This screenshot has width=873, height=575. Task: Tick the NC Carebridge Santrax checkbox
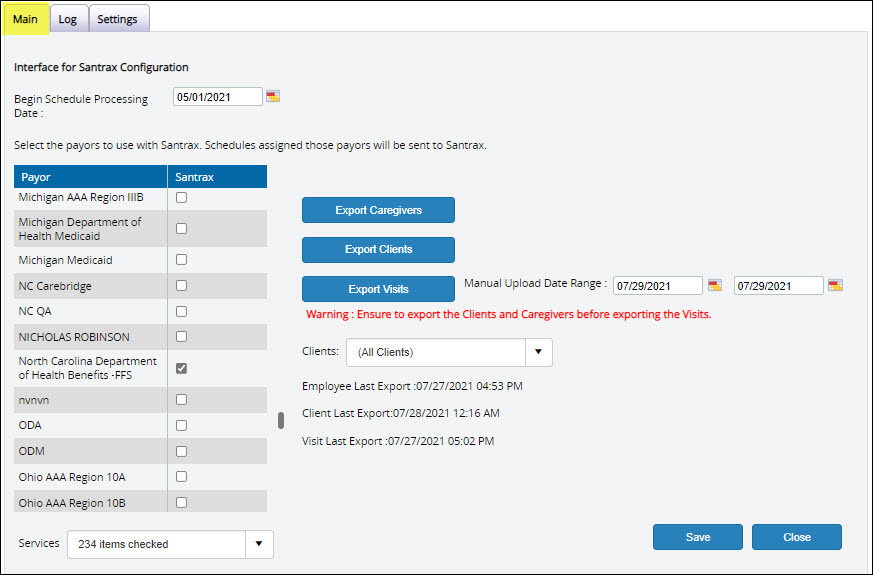tap(182, 286)
